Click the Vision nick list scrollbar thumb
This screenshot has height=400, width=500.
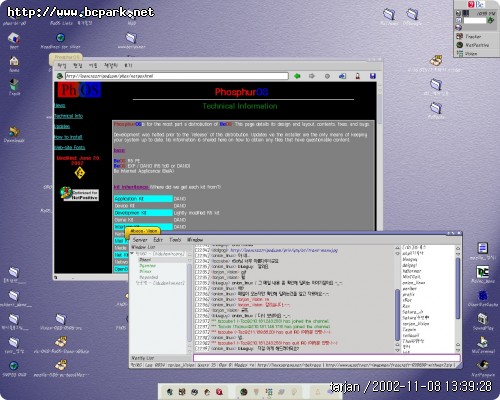(458, 288)
